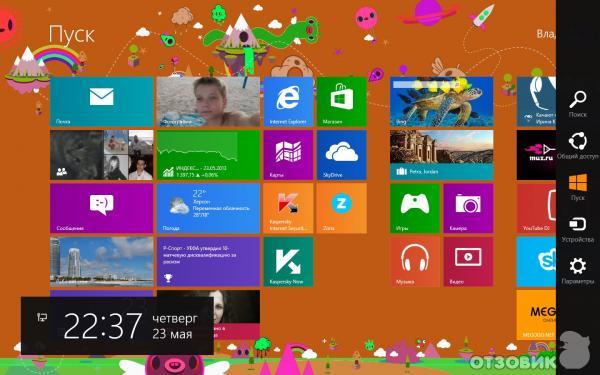
Task: Click the 22:37 clock display
Action: [x=103, y=326]
